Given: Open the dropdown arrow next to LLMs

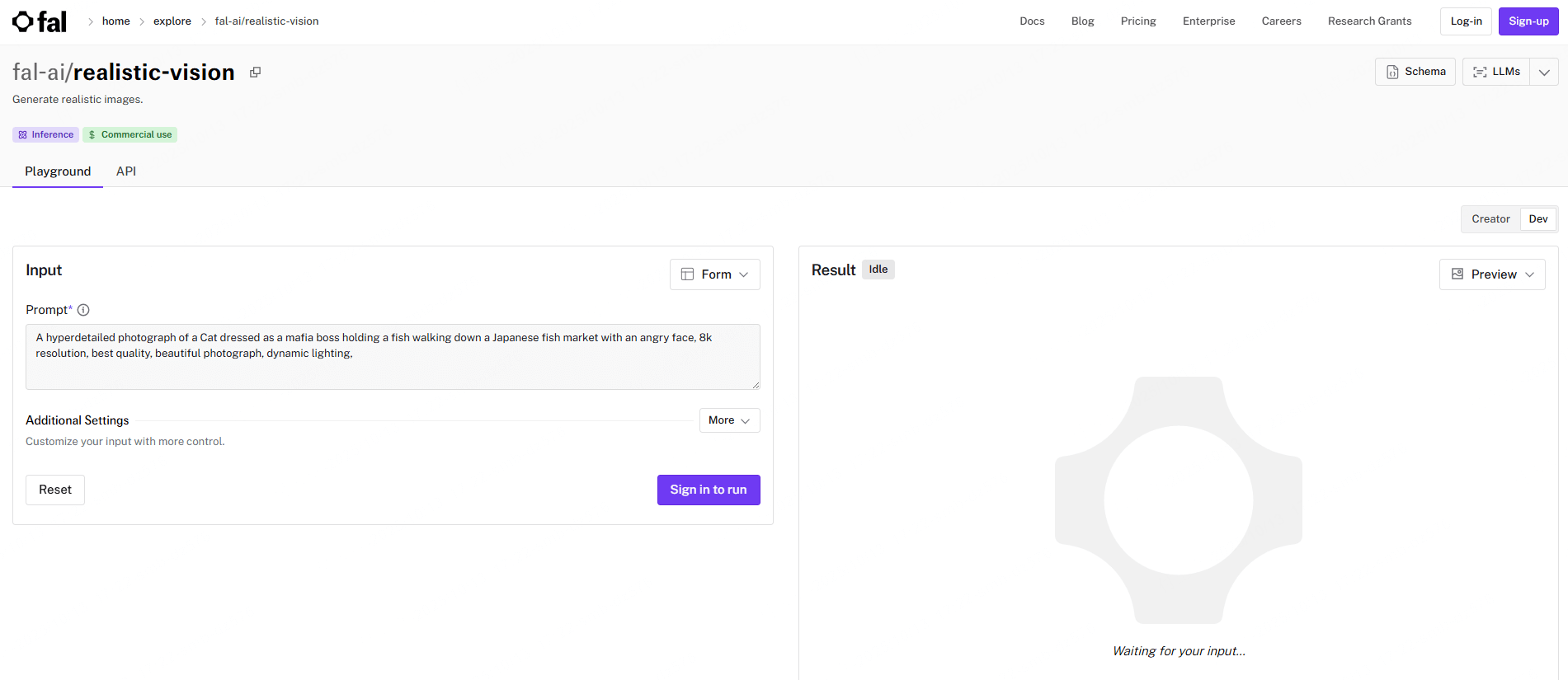Looking at the screenshot, I should coord(1544,72).
